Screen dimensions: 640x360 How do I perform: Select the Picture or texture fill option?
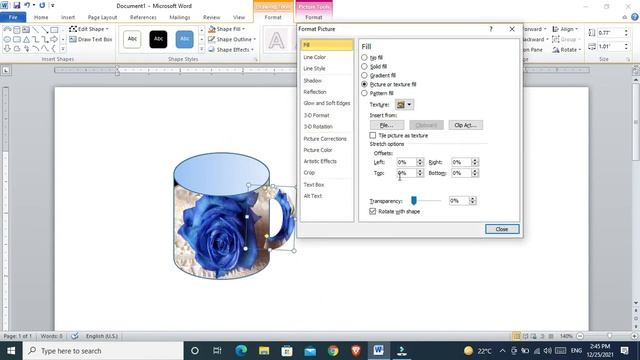[364, 84]
